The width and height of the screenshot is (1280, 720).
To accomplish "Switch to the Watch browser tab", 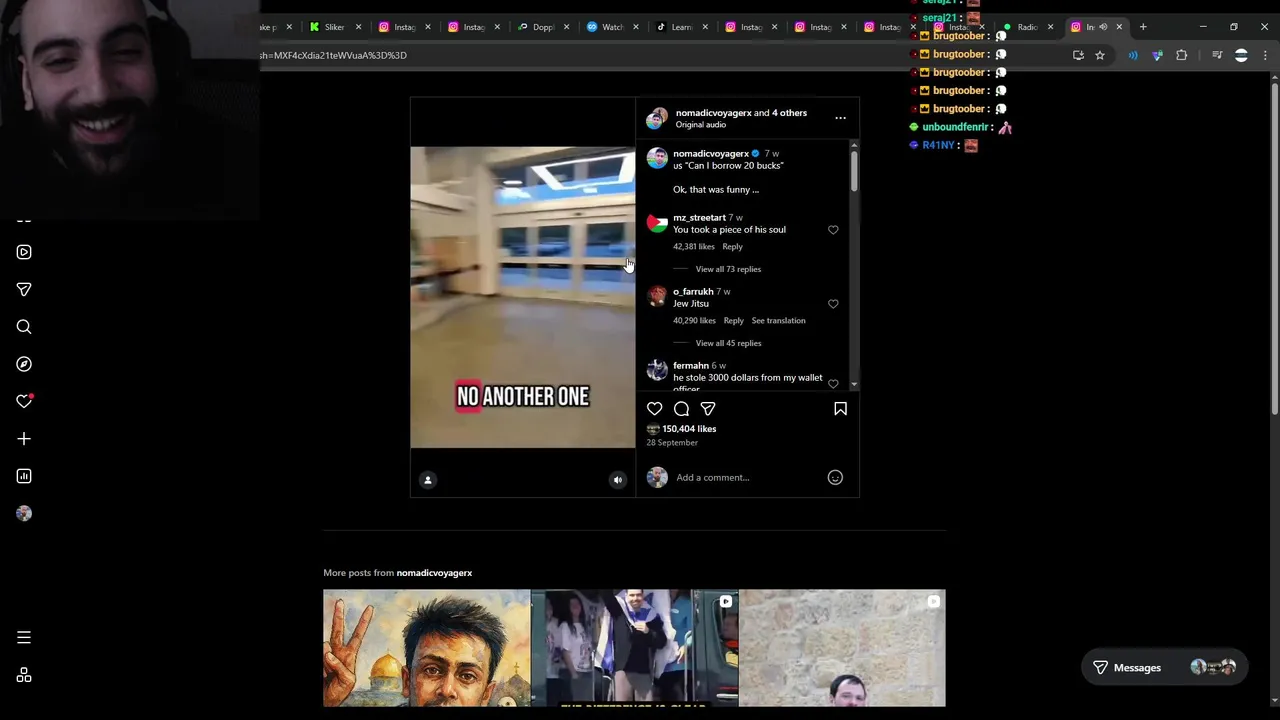I will click(x=612, y=27).
